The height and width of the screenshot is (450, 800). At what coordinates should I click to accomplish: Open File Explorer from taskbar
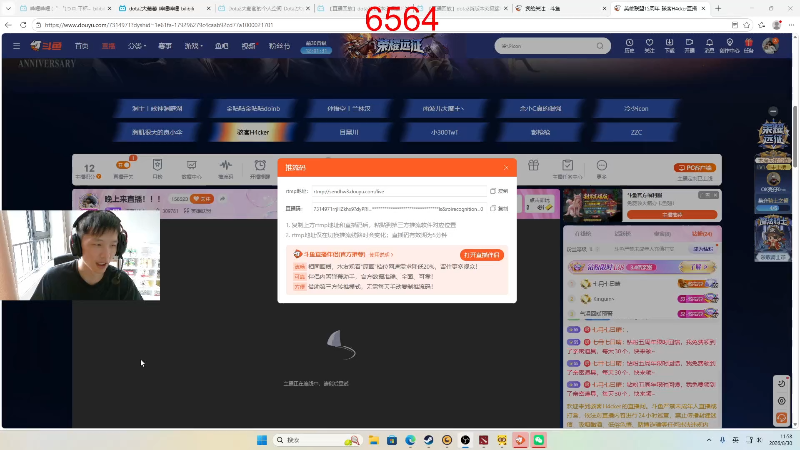(x=373, y=440)
